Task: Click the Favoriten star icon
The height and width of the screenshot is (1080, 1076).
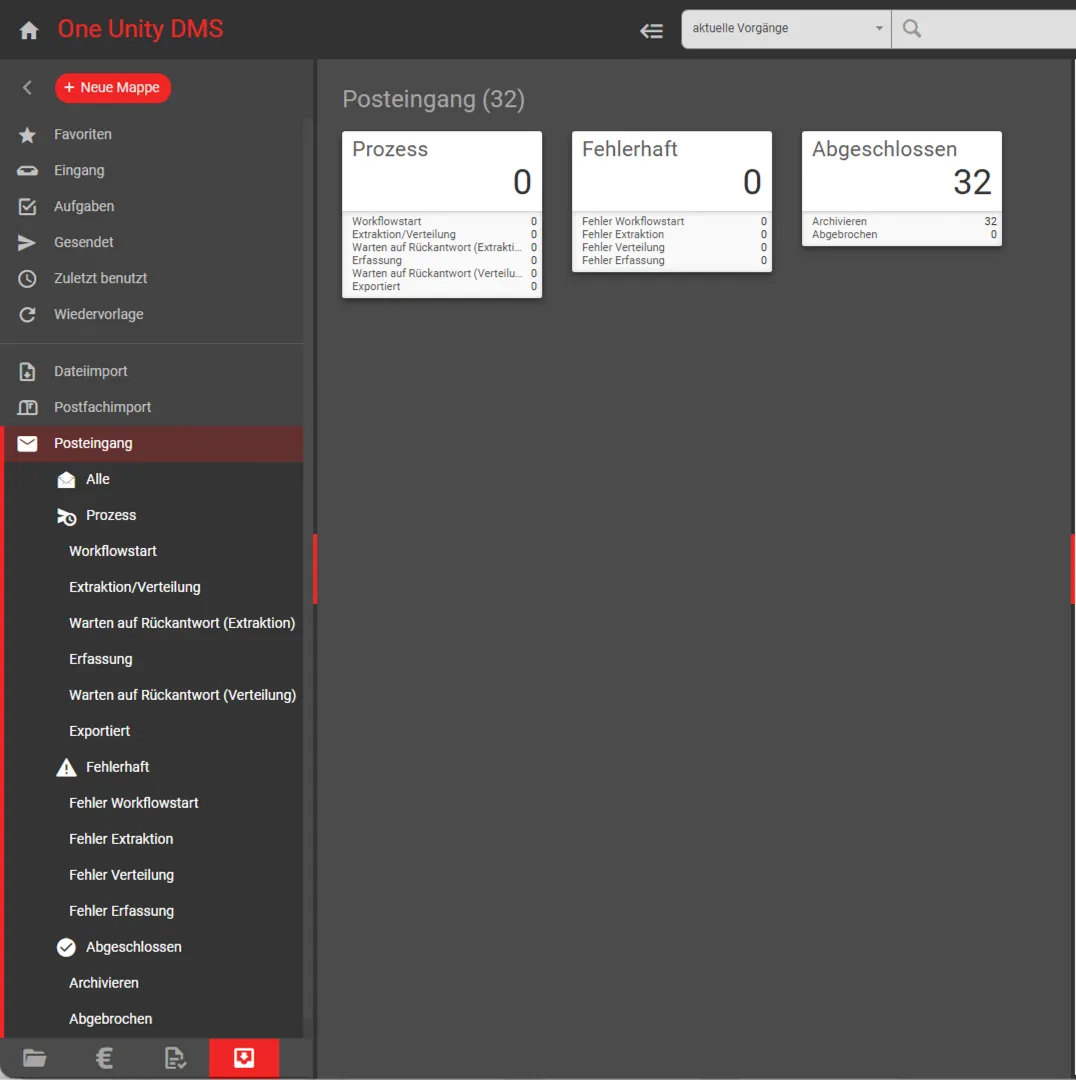Action: [28, 135]
